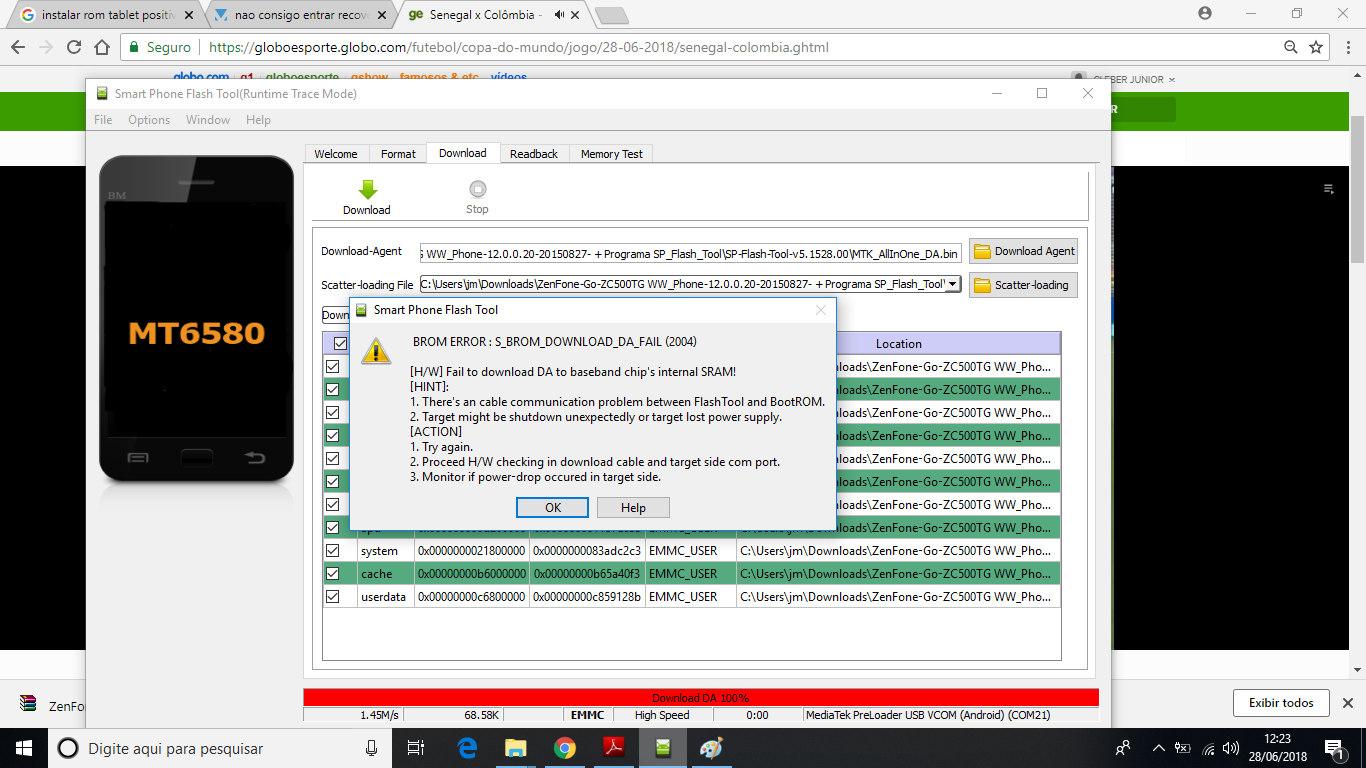Image resolution: width=1366 pixels, height=768 pixels.
Task: Click the MediaTek PreLoader USB VCOM status text
Action: tap(927, 715)
